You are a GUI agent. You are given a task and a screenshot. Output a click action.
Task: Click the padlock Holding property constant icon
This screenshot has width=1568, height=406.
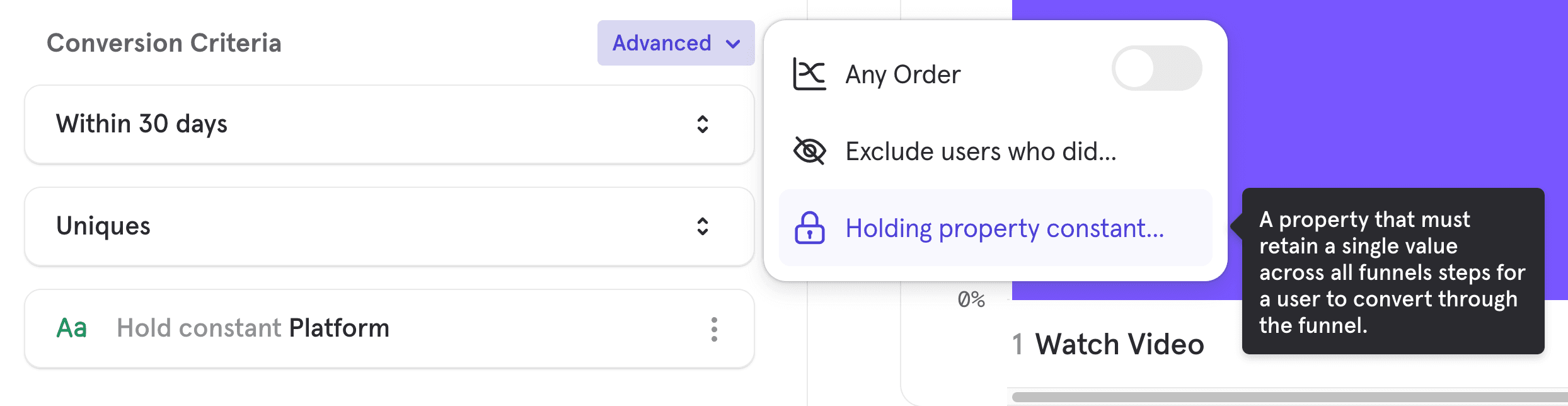tap(809, 228)
